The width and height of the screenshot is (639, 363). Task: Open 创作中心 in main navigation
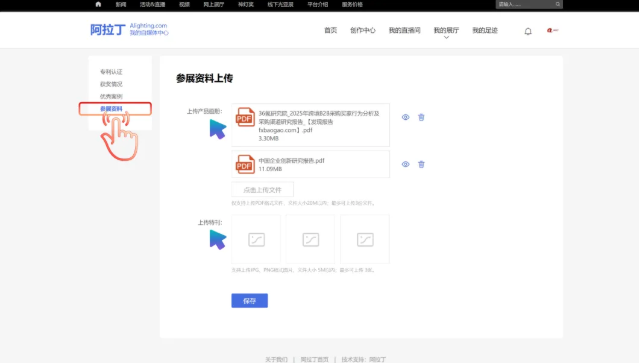pos(363,30)
